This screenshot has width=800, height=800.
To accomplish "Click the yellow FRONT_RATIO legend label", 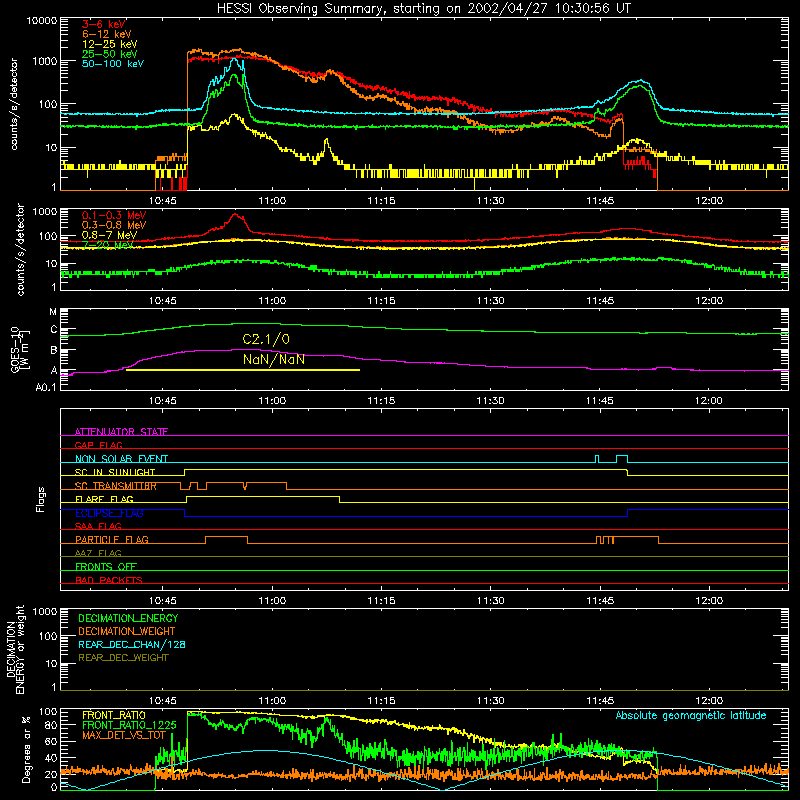I will coord(114,715).
